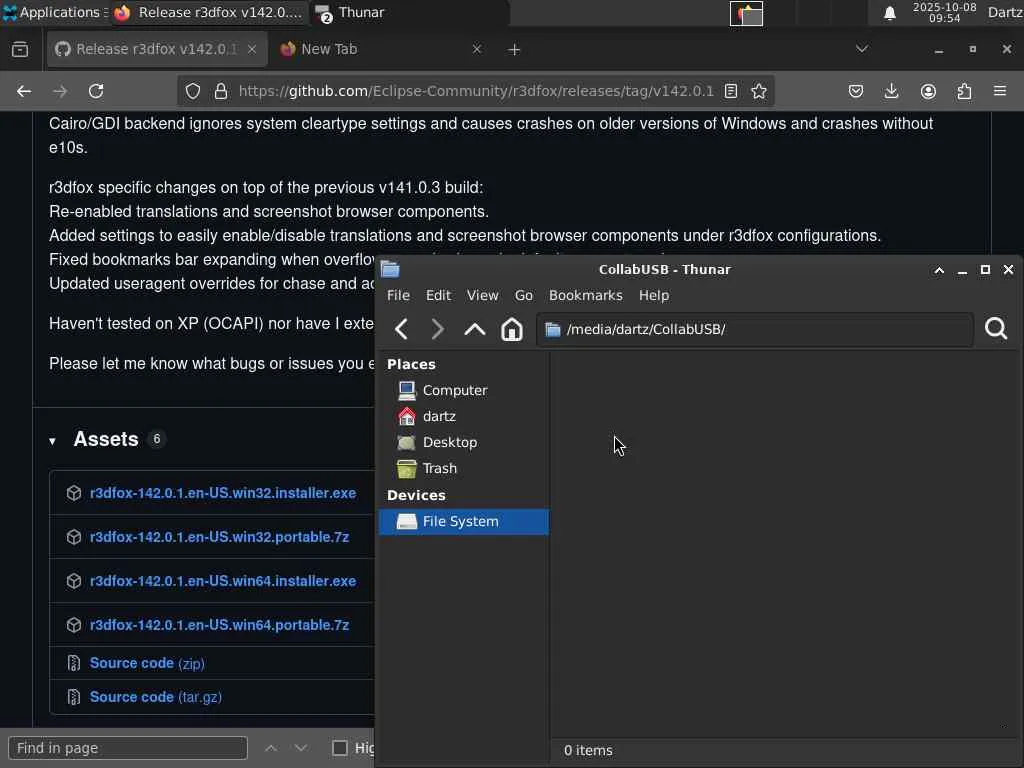This screenshot has width=1024, height=768.
Task: Open notification bell in panel
Action: click(x=889, y=13)
